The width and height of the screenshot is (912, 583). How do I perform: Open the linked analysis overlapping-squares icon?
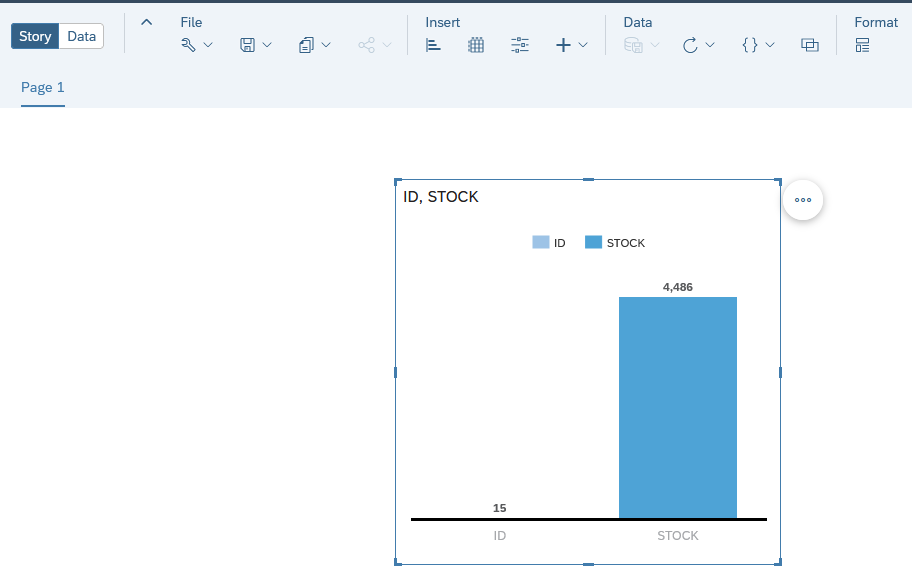(810, 45)
